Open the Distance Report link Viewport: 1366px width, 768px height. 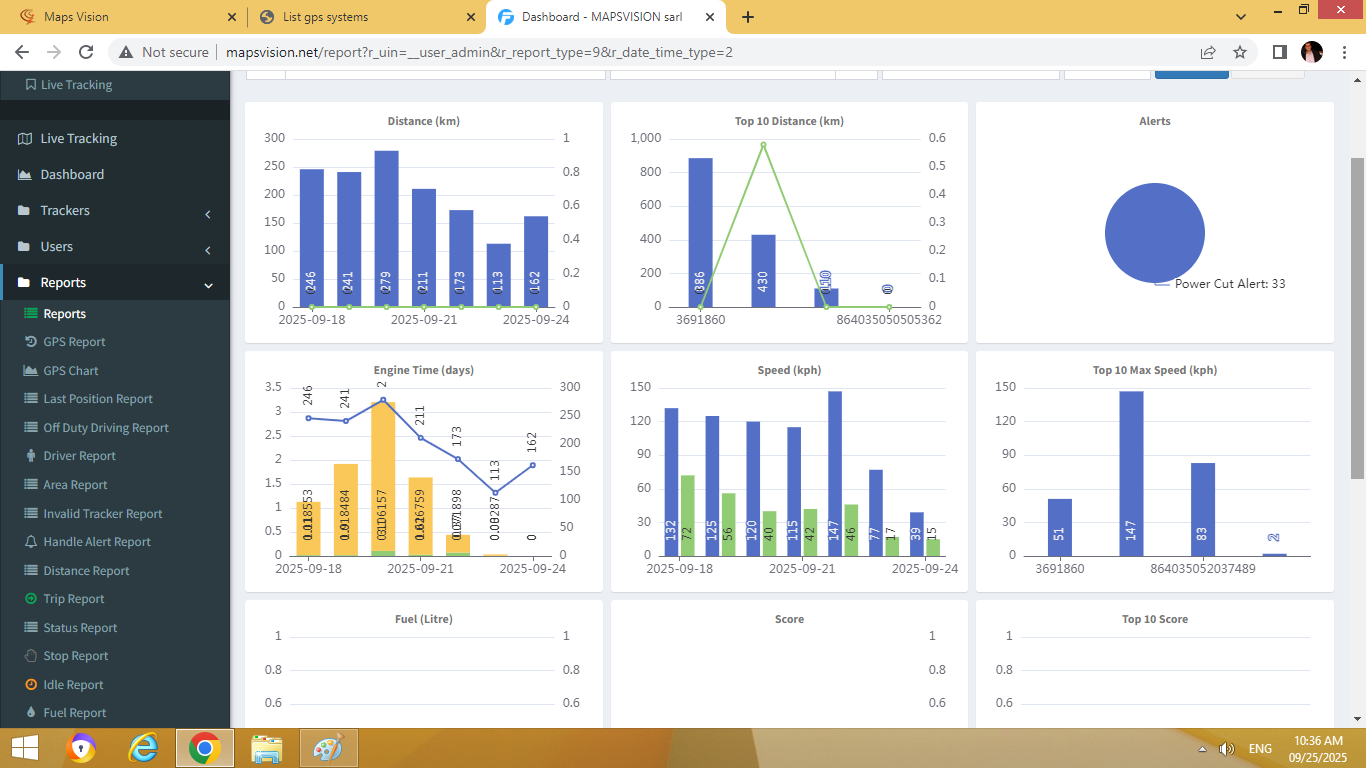click(86, 571)
